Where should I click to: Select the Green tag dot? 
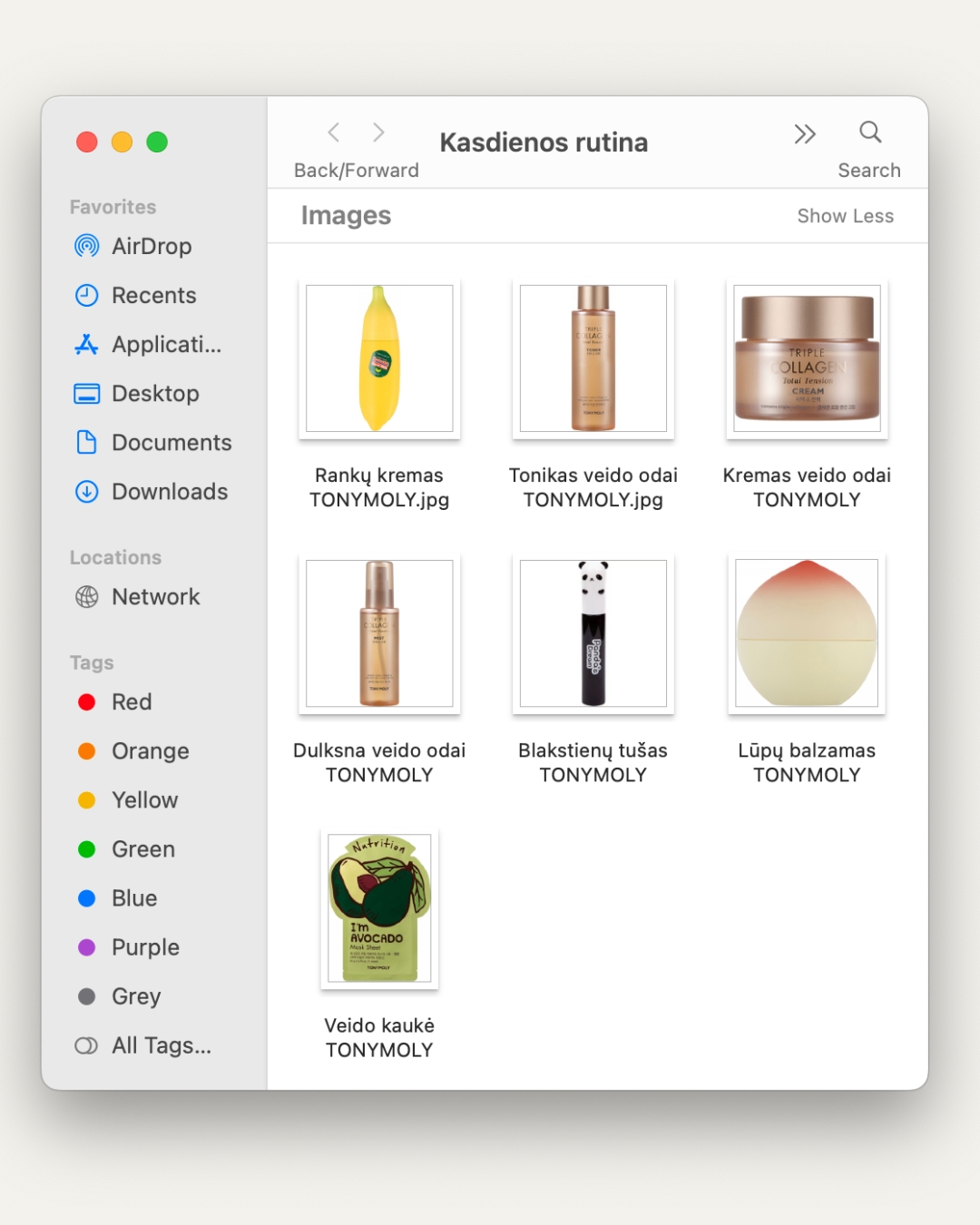87,848
